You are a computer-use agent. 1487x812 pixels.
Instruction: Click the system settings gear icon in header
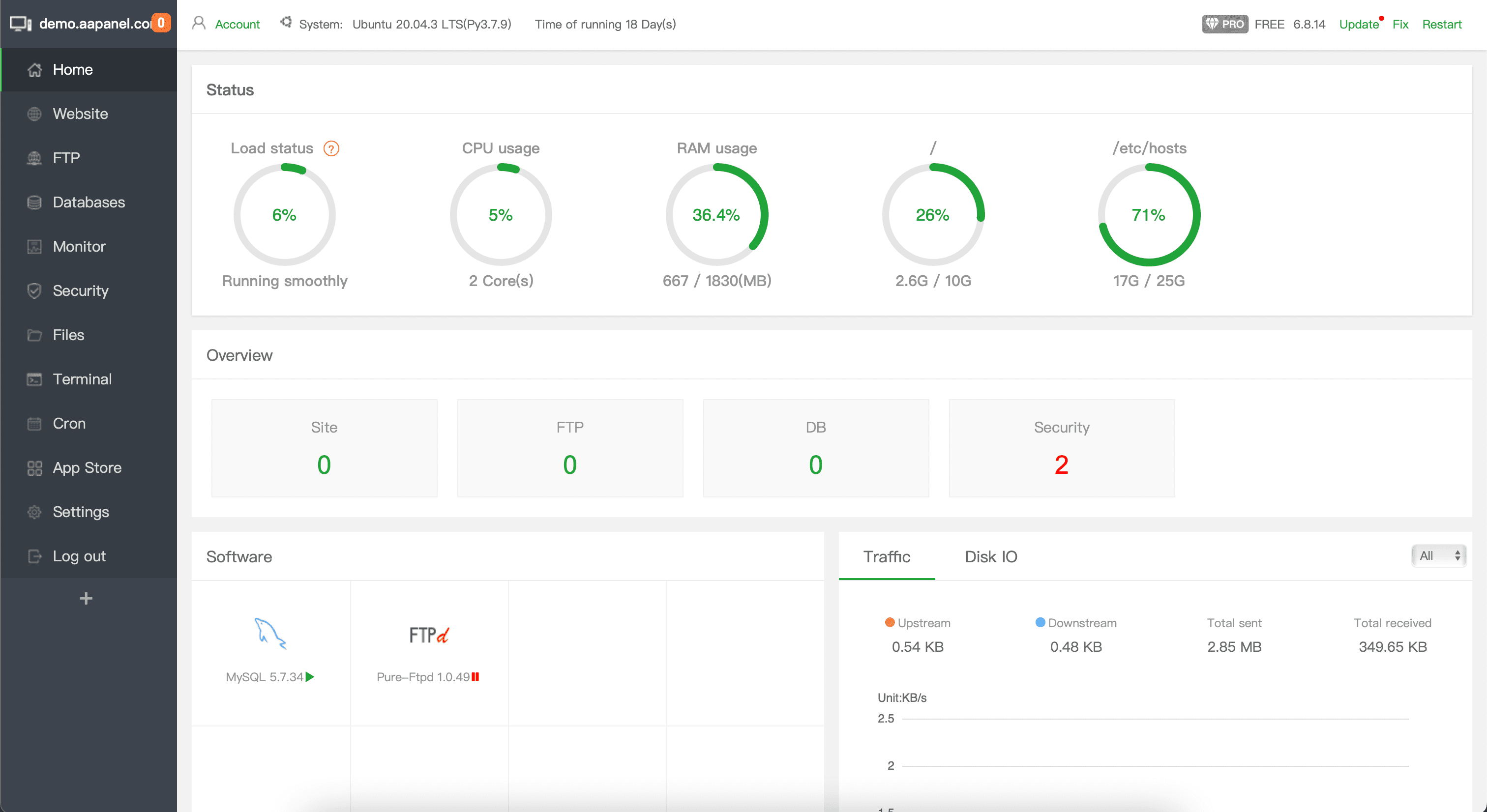coord(285,23)
